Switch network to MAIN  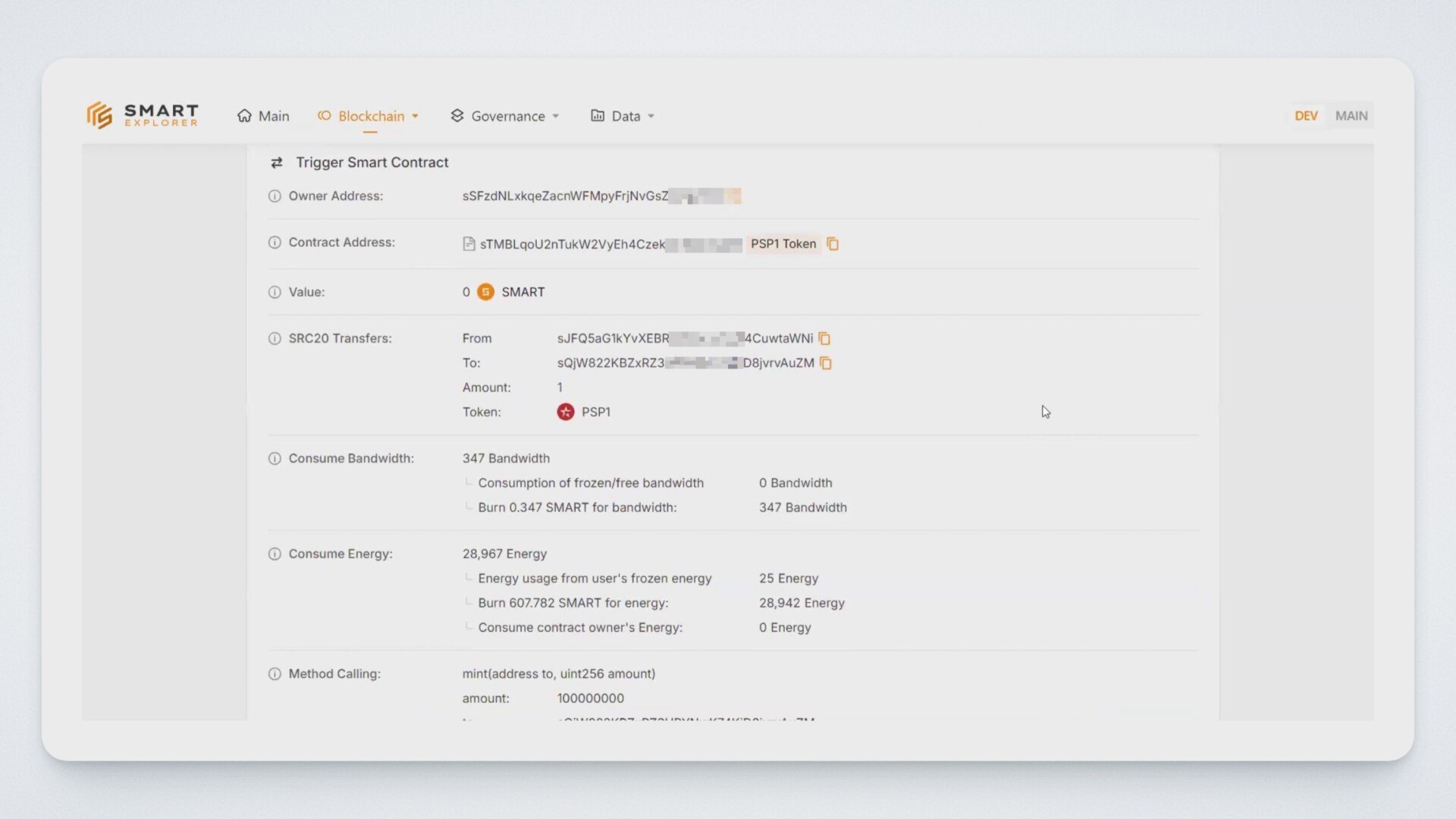[x=1351, y=116]
